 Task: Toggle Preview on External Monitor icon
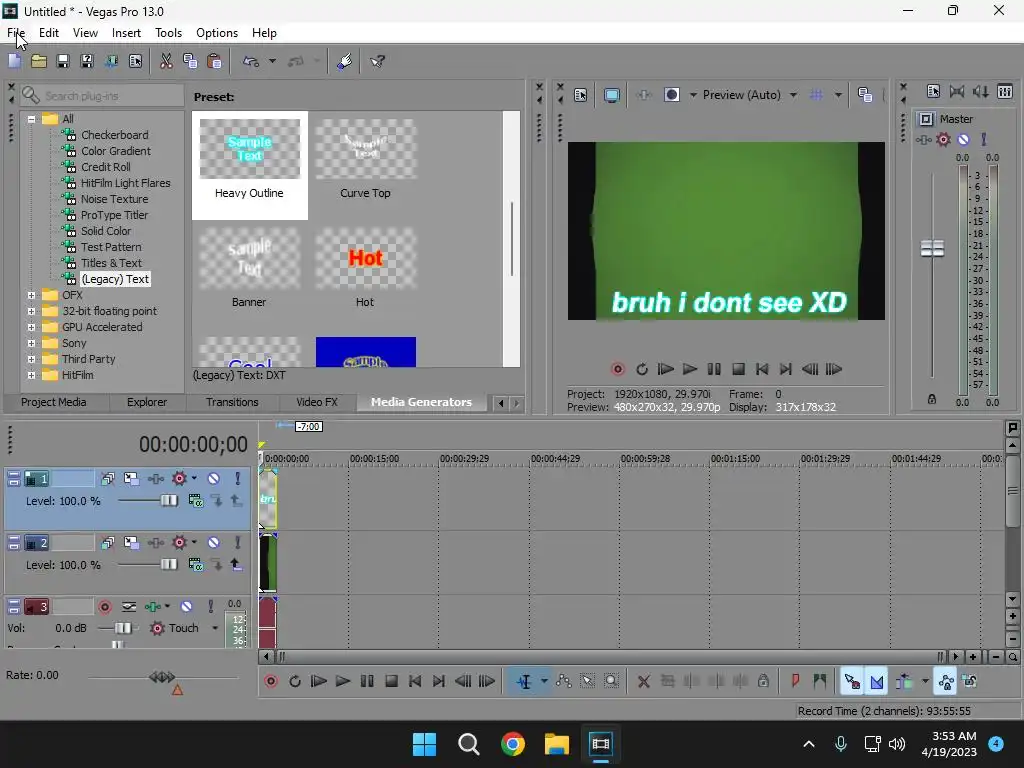tap(611, 95)
